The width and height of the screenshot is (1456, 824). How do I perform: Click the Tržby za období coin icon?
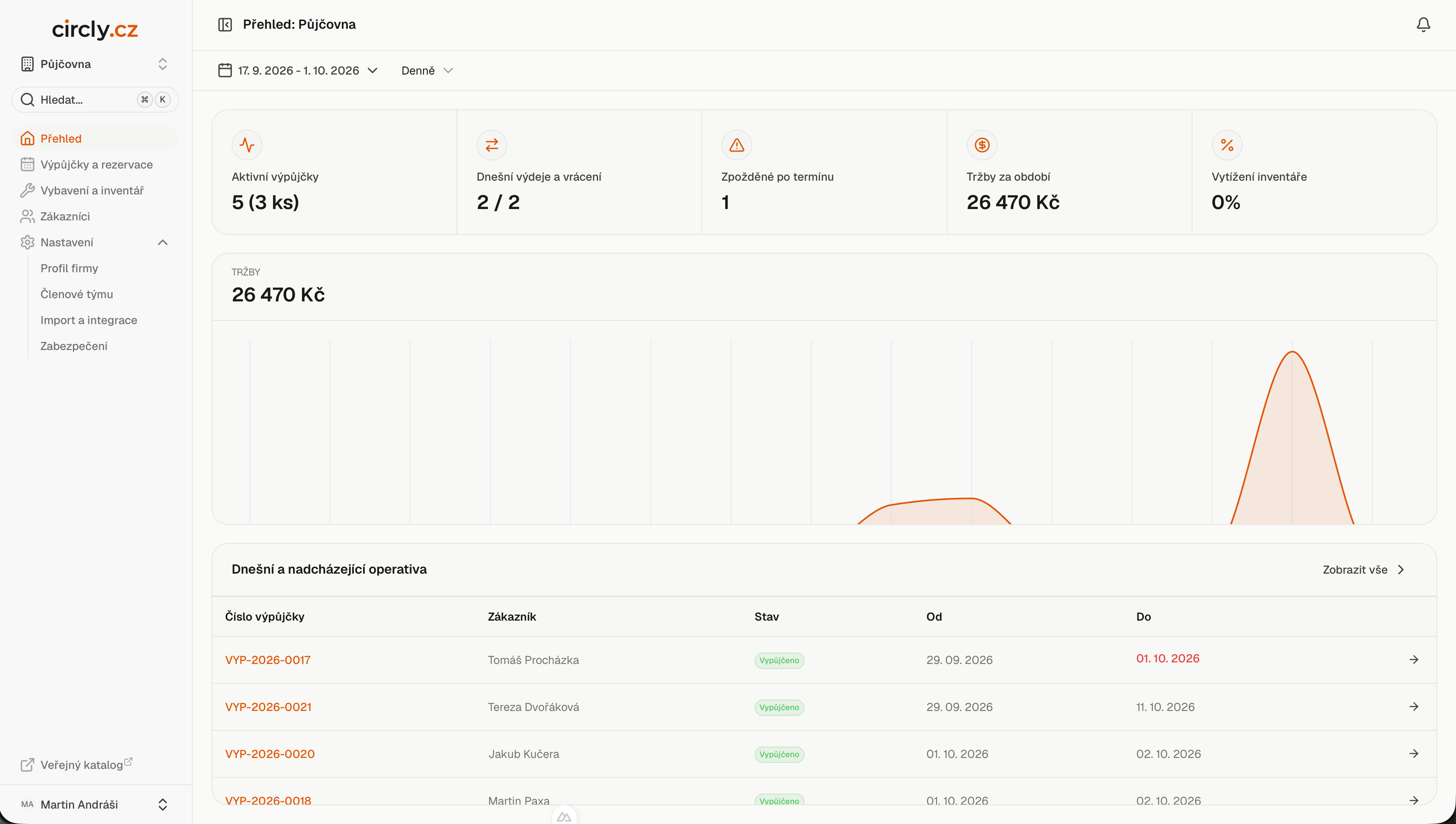pyautogui.click(x=982, y=145)
